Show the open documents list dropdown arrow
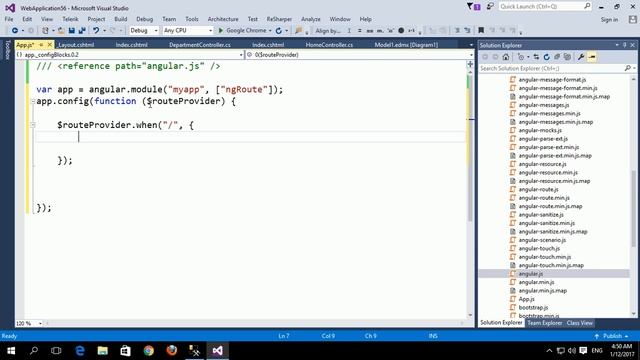 471,45
